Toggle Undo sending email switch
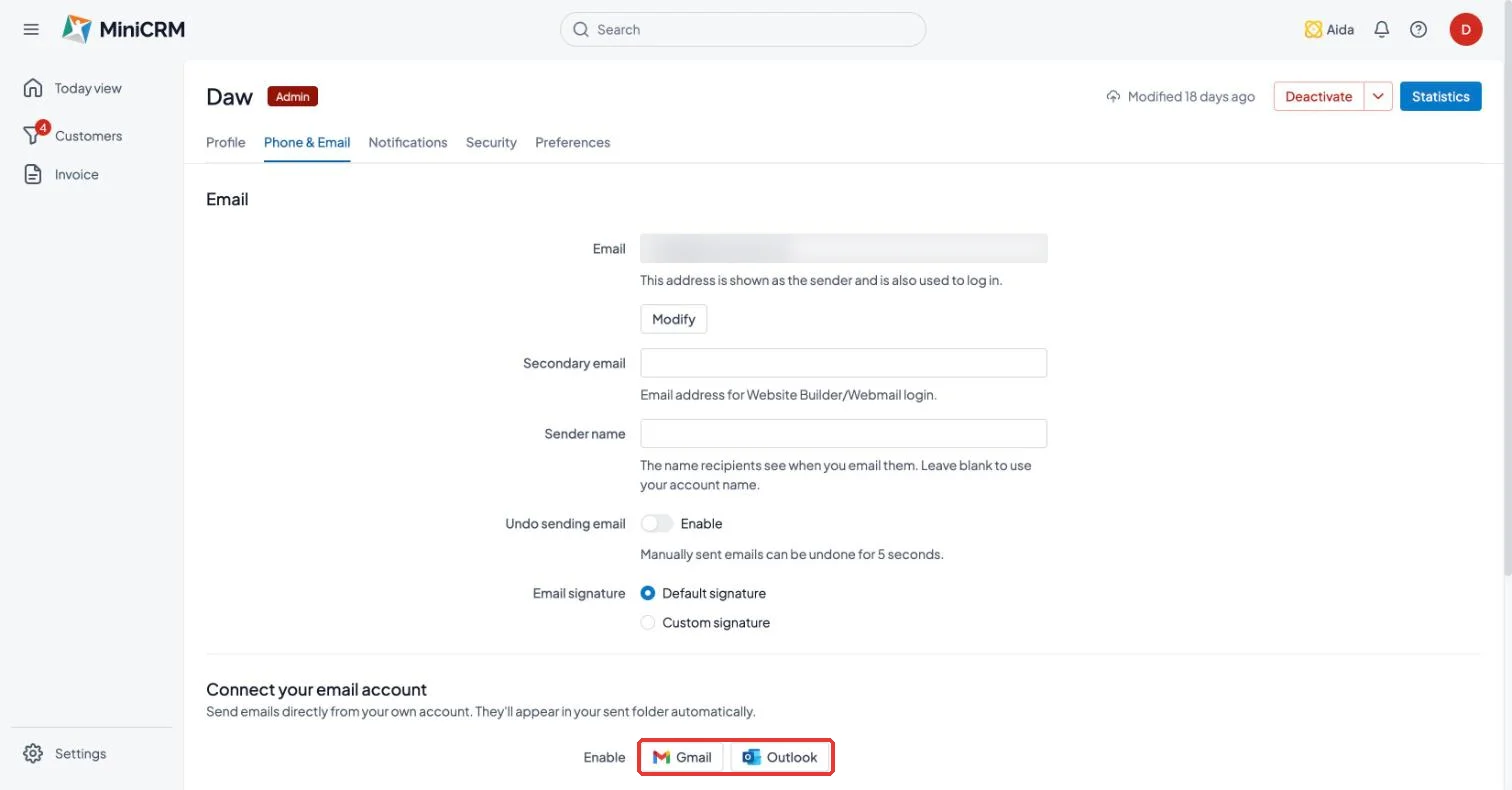The image size is (1512, 790). pos(657,523)
